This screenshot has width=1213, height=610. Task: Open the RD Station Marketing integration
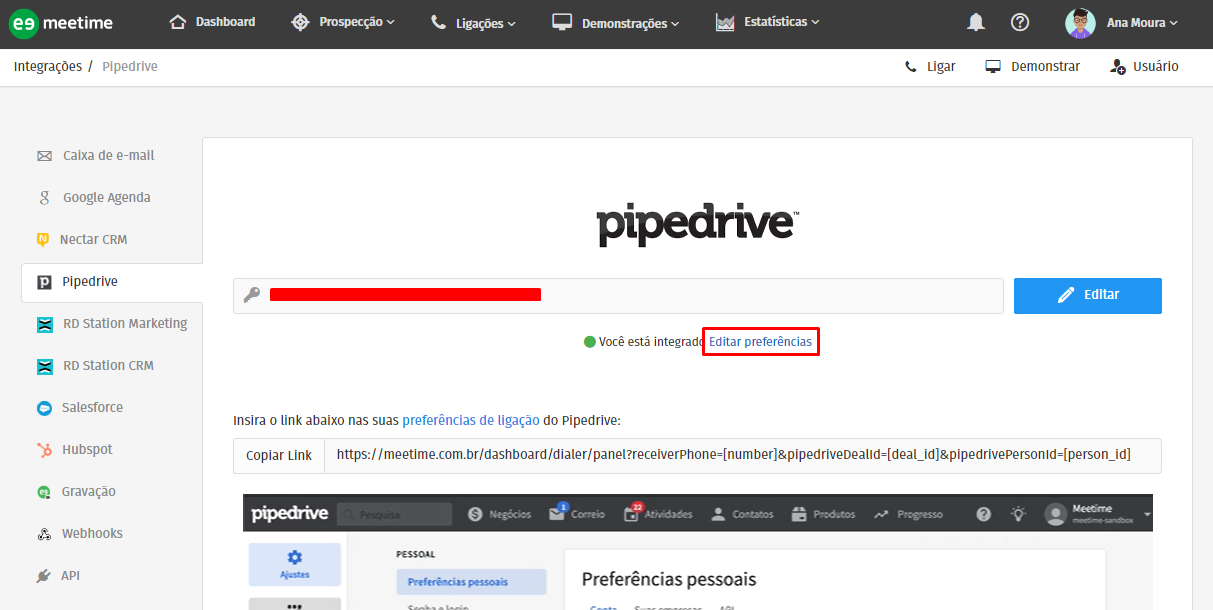(112, 324)
